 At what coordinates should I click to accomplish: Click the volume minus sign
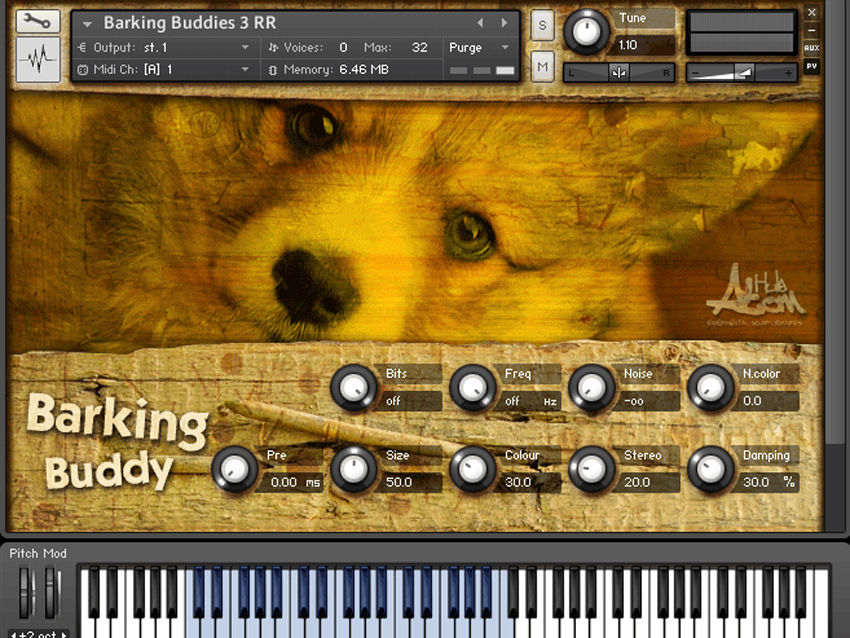696,73
